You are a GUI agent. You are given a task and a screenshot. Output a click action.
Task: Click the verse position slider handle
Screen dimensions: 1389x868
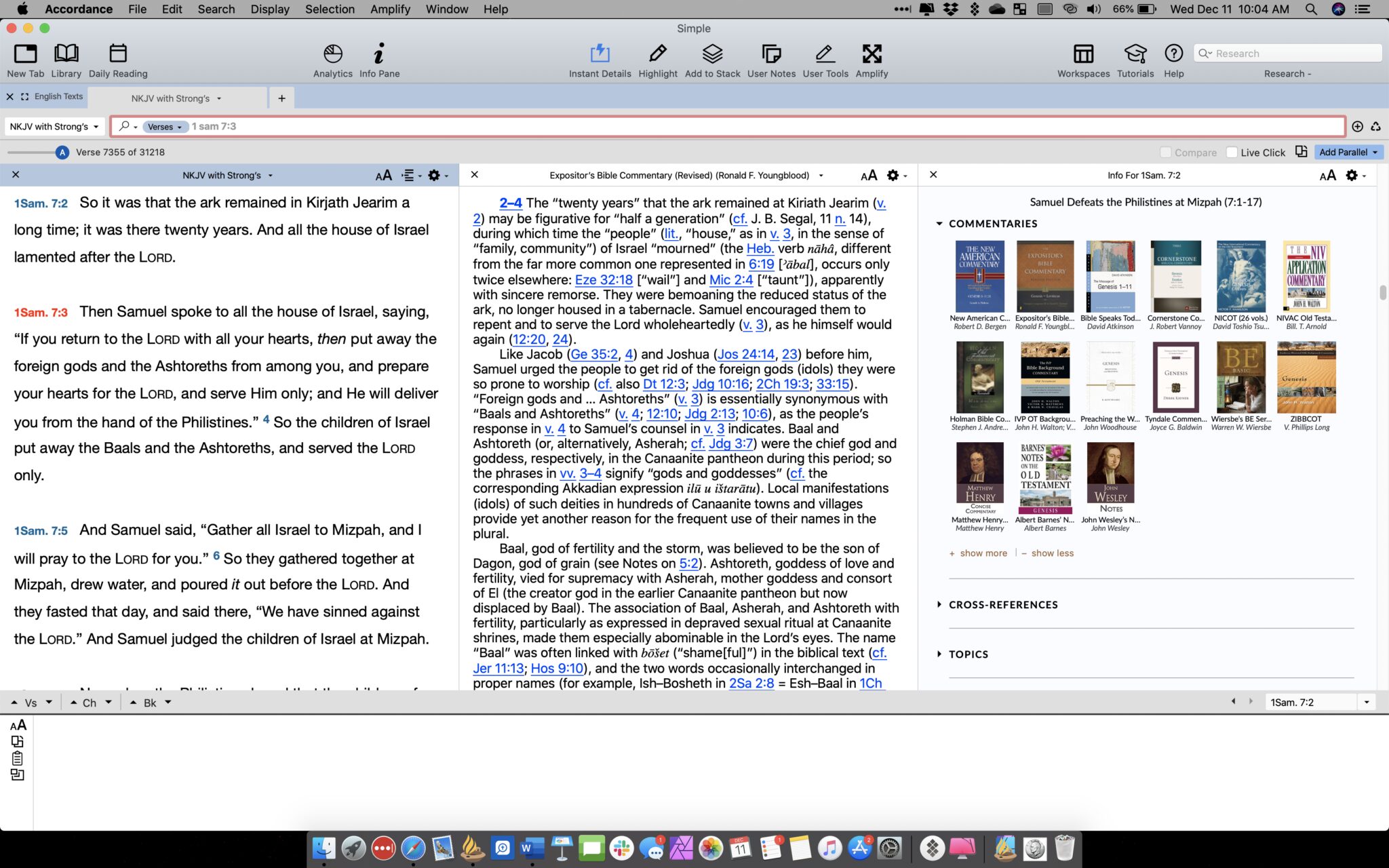[x=62, y=153]
